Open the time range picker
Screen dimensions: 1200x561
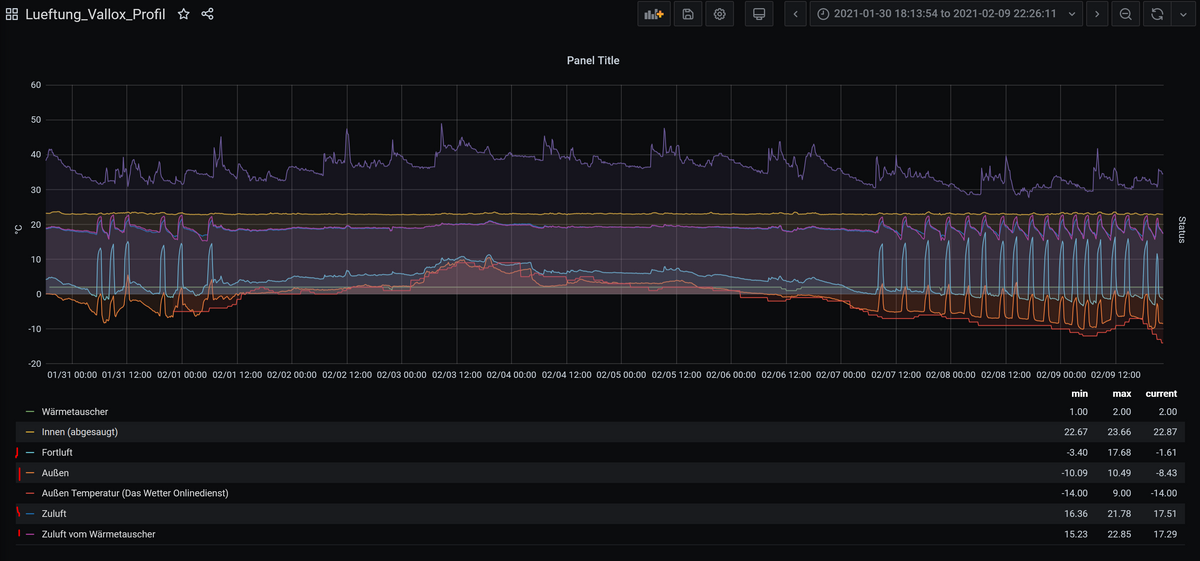[946, 14]
